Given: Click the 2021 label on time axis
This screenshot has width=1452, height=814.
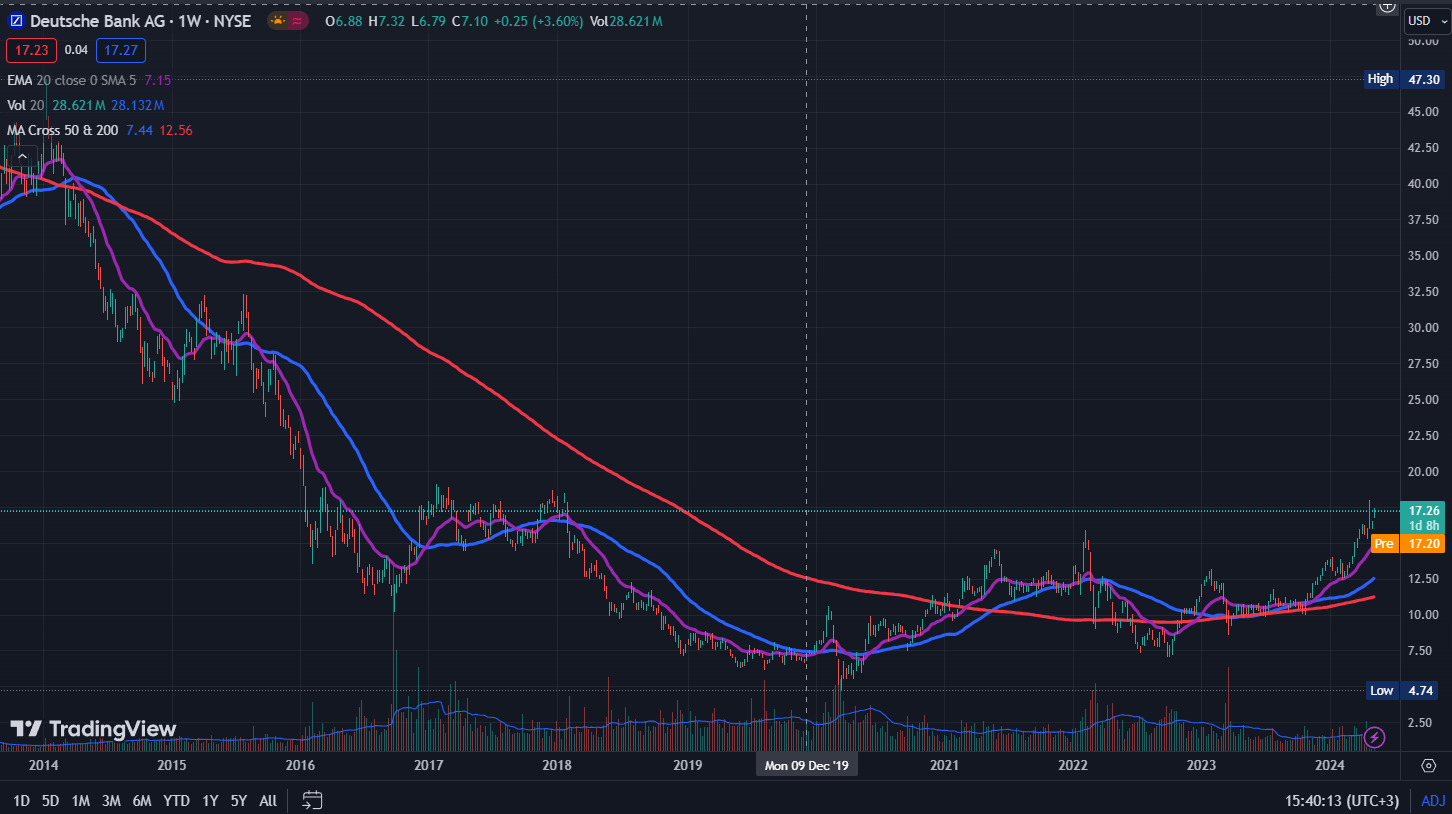Looking at the screenshot, I should [x=944, y=765].
